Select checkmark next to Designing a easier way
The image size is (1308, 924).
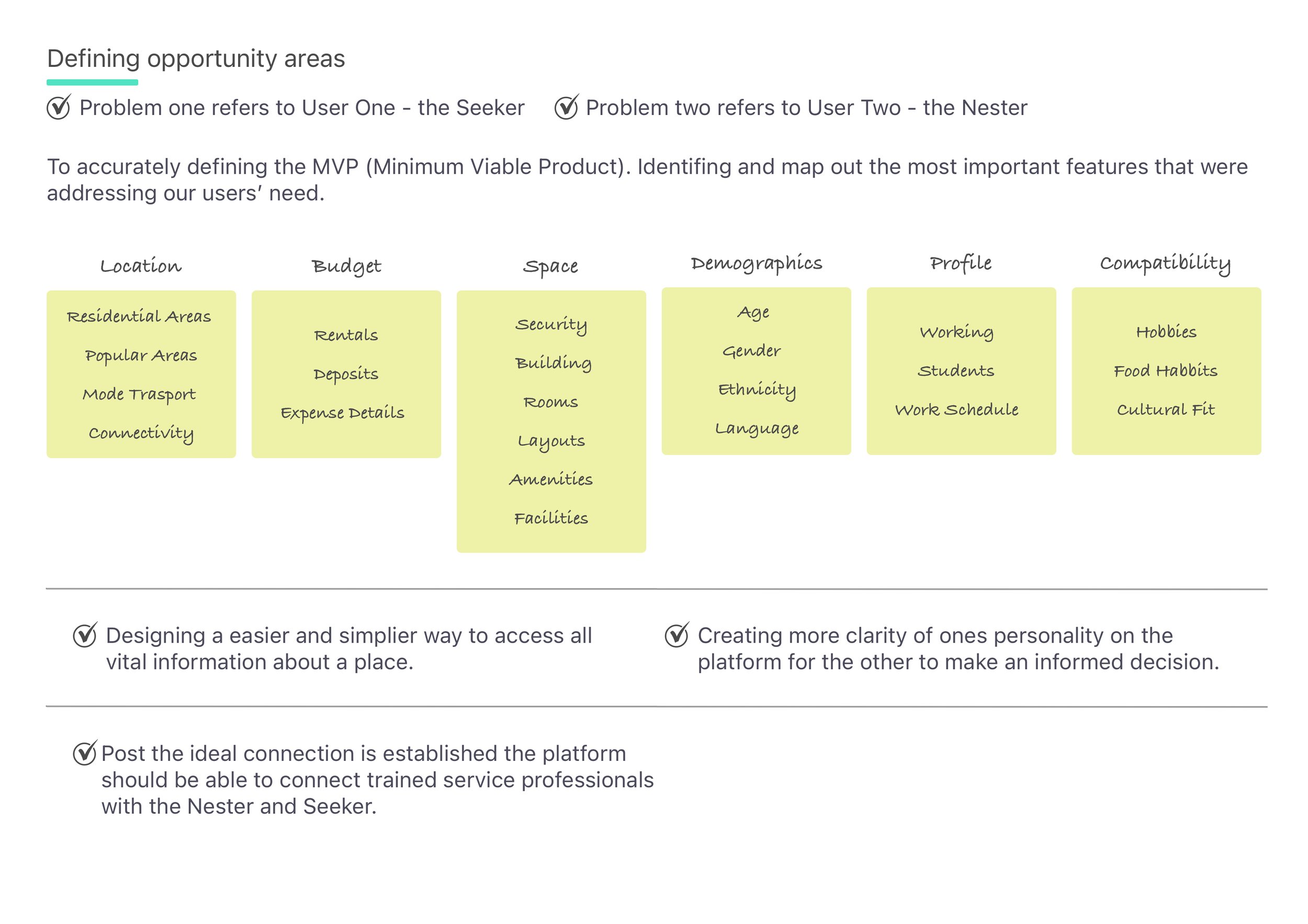(85, 635)
